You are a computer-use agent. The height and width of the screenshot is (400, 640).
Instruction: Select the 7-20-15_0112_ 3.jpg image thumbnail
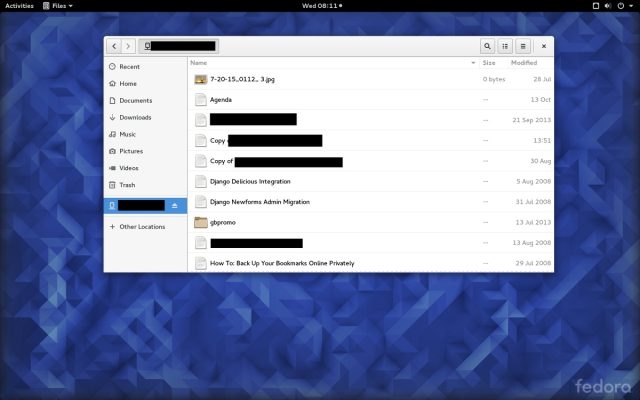coord(200,79)
